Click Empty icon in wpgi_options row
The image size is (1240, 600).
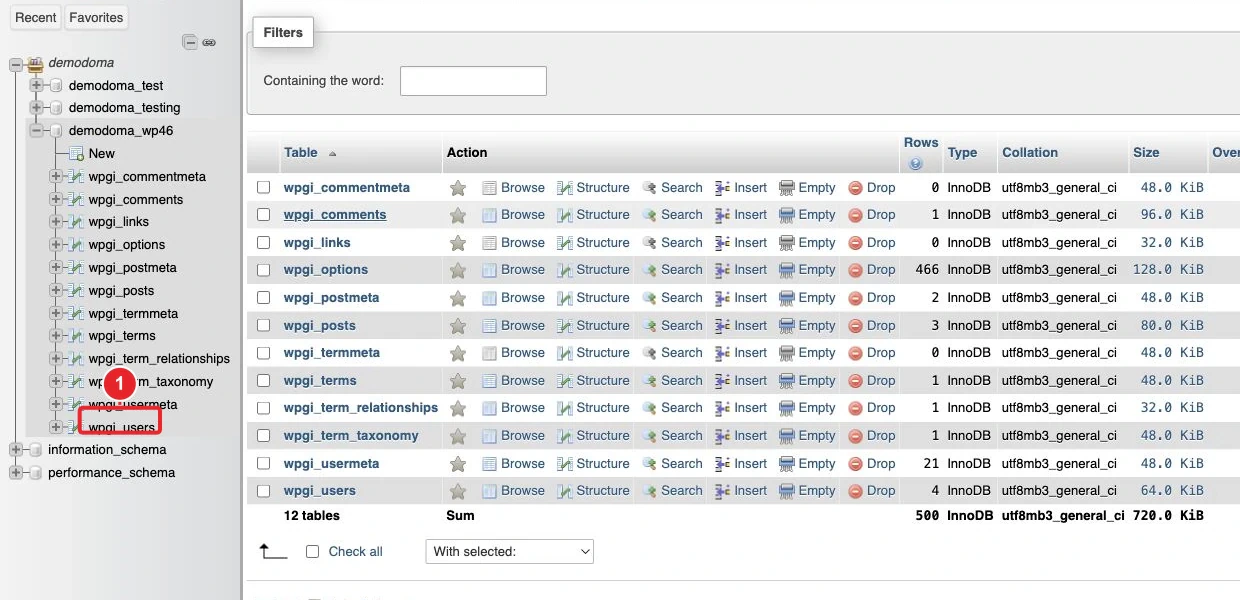coord(787,270)
